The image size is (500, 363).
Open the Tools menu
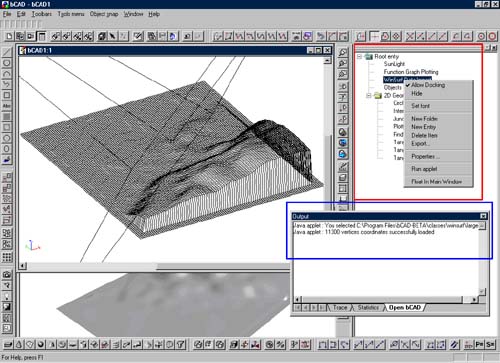71,14
